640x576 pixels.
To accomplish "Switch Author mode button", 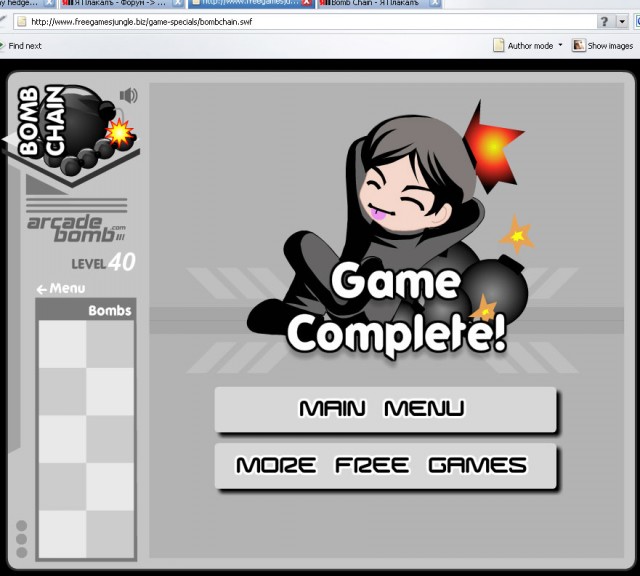I will tap(530, 46).
